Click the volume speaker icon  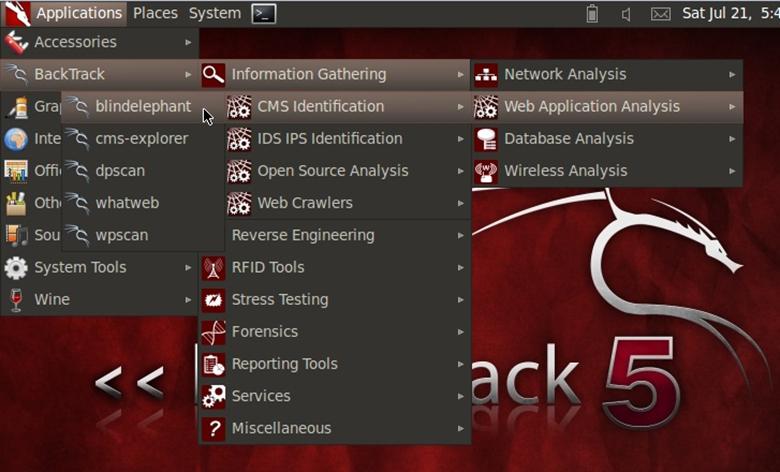pos(626,14)
